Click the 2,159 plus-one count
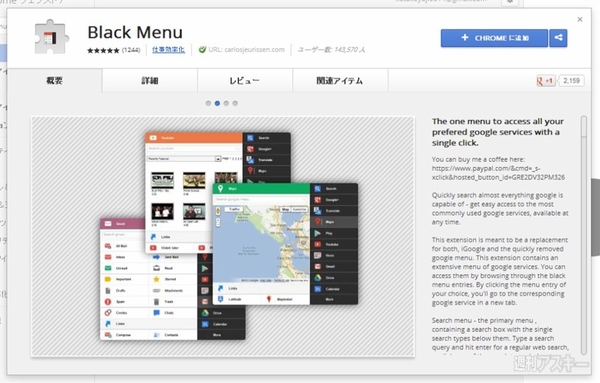The height and width of the screenshot is (383, 600). pos(571,81)
